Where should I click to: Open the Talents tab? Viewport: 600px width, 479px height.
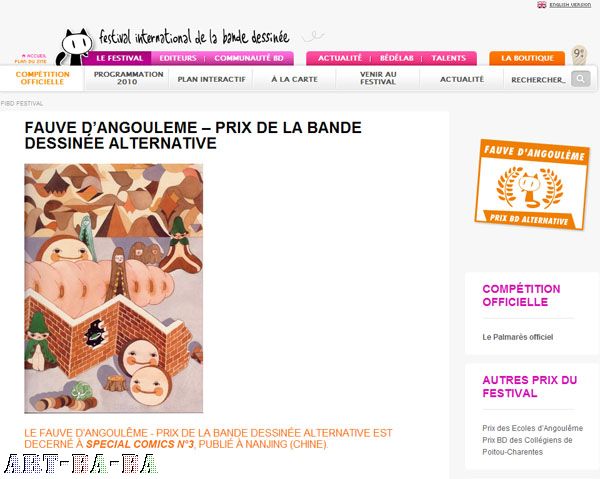coord(449,58)
